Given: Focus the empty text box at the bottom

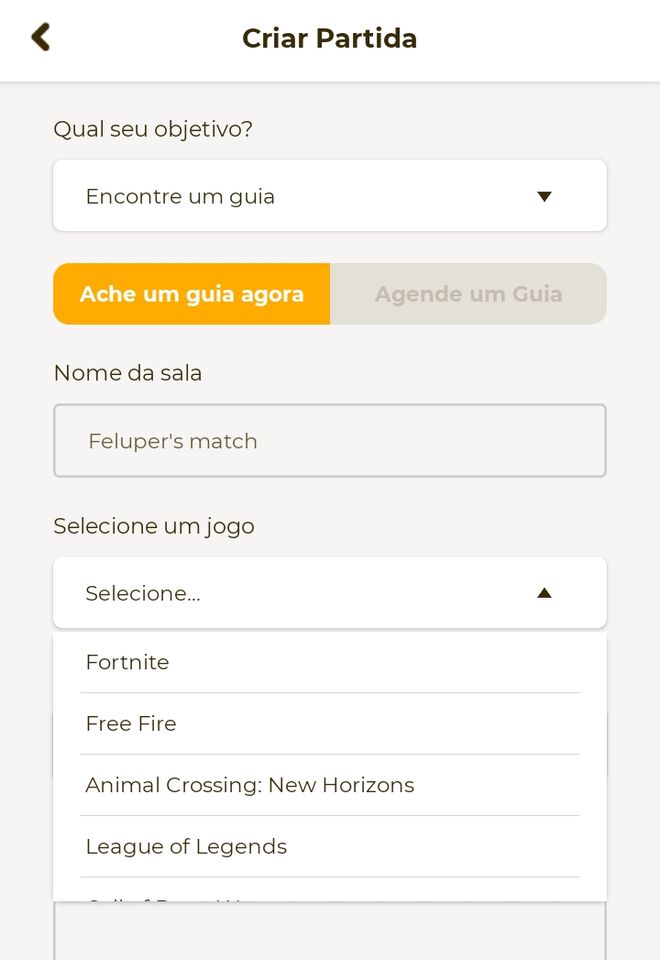Looking at the screenshot, I should [x=330, y=931].
